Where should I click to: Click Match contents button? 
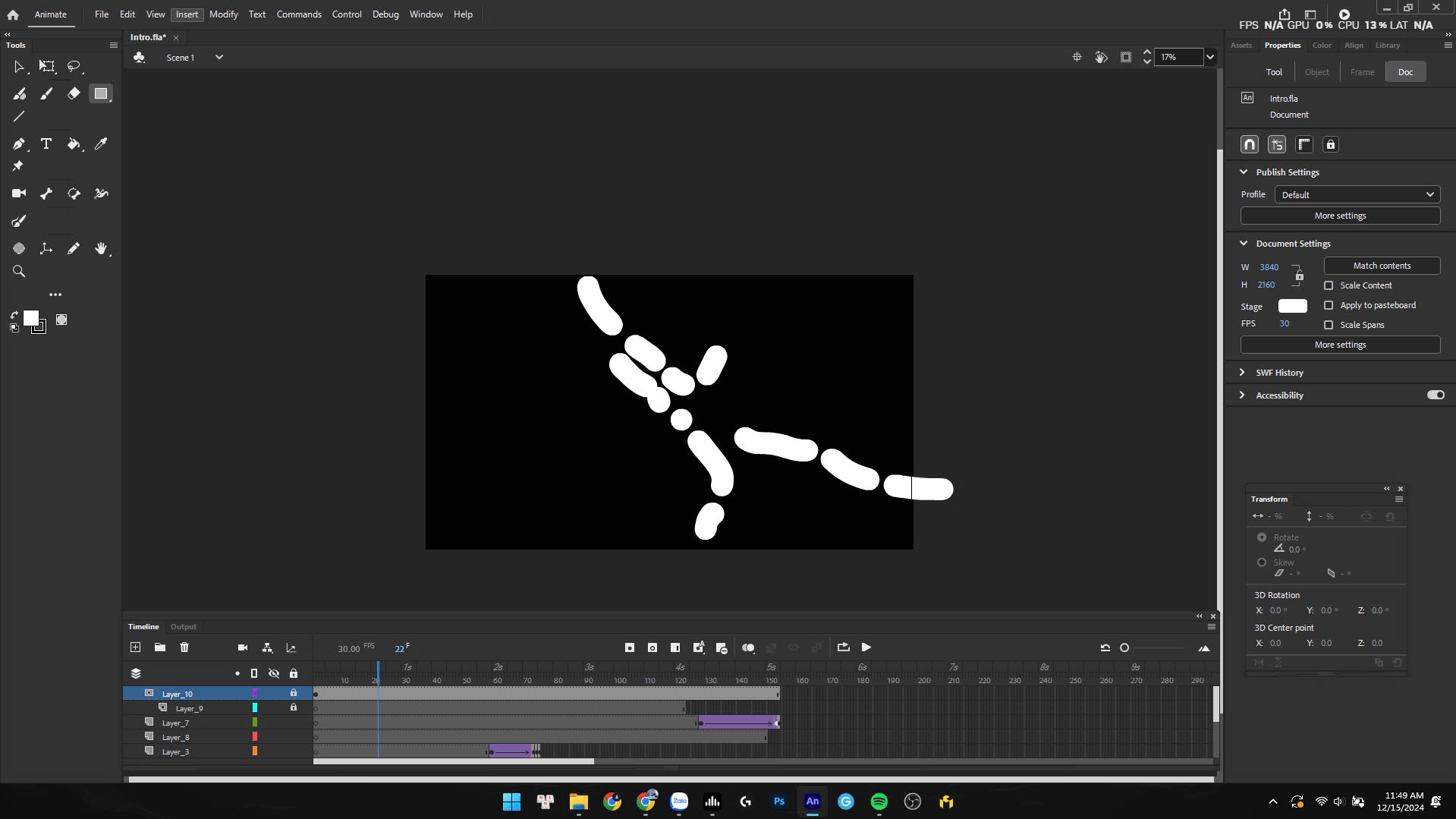pos(1382,266)
